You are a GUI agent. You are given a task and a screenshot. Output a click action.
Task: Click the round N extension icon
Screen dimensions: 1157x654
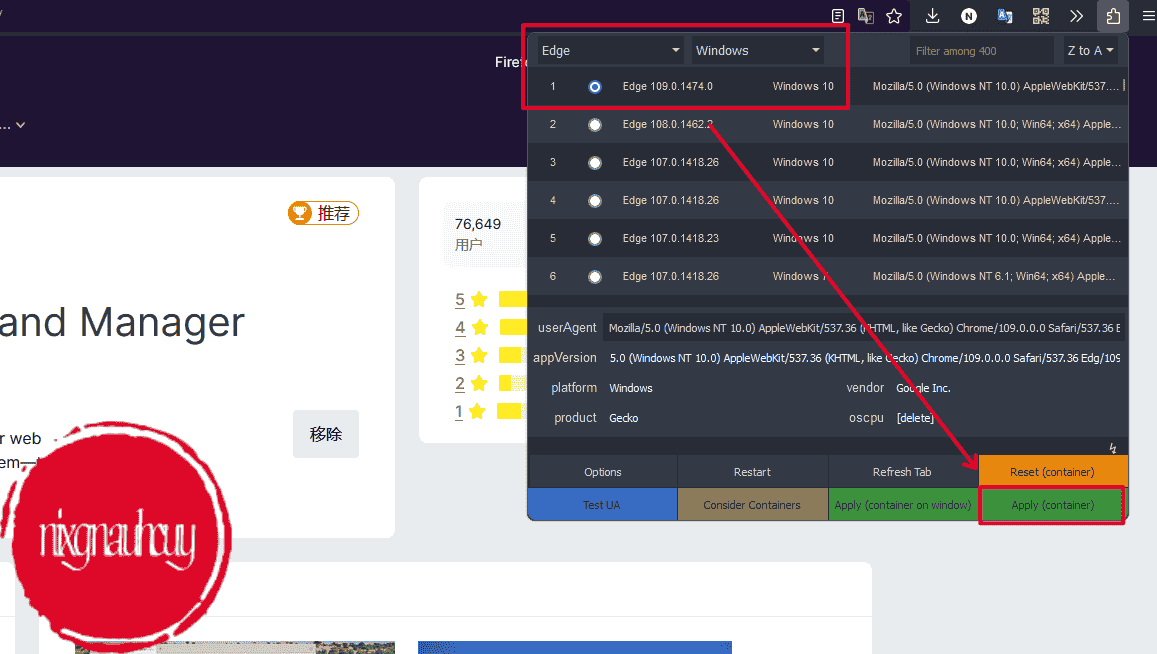969,16
